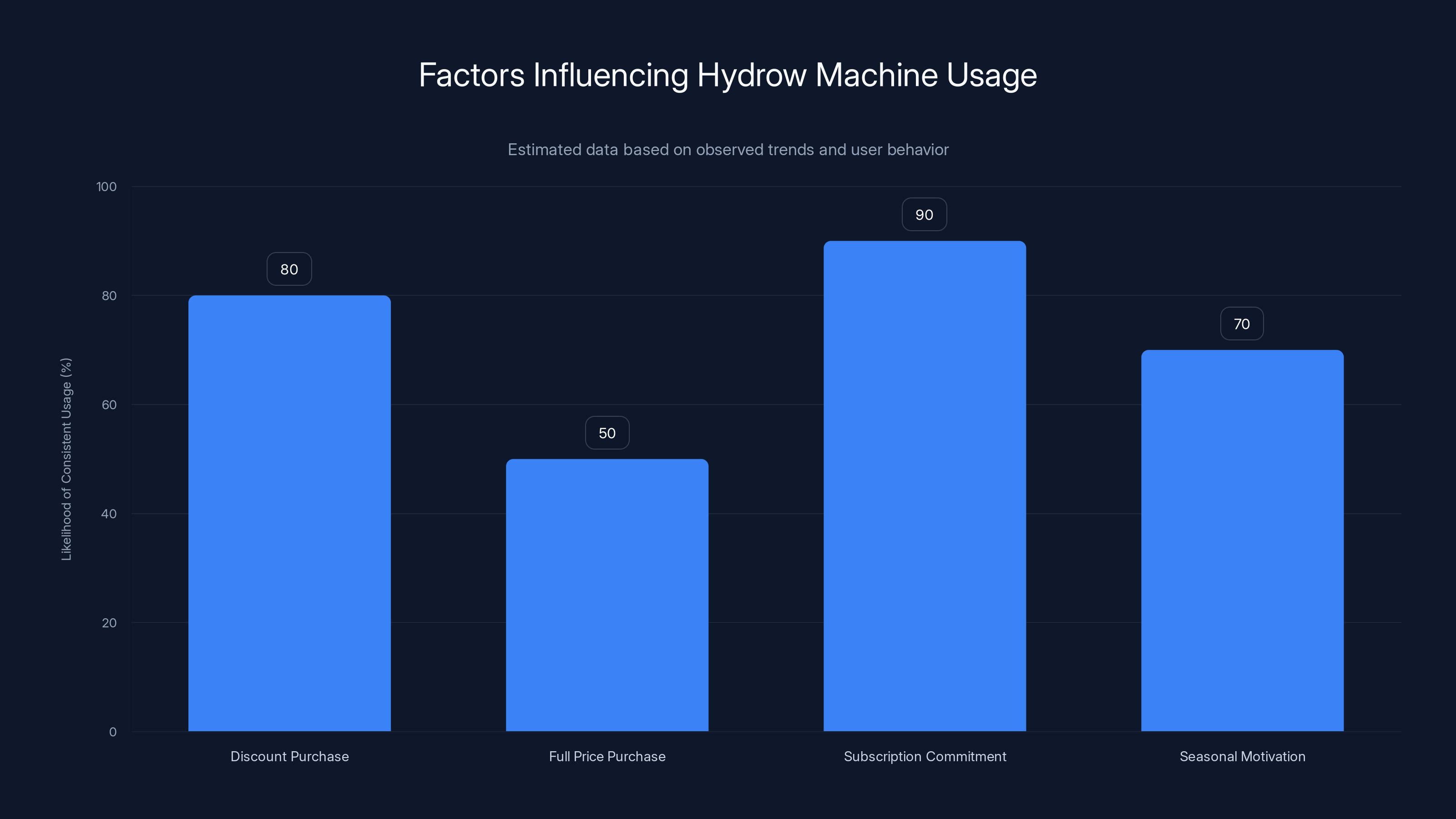The height and width of the screenshot is (819, 1456).
Task: Select the 20 tick on the y-axis
Action: coord(111,623)
